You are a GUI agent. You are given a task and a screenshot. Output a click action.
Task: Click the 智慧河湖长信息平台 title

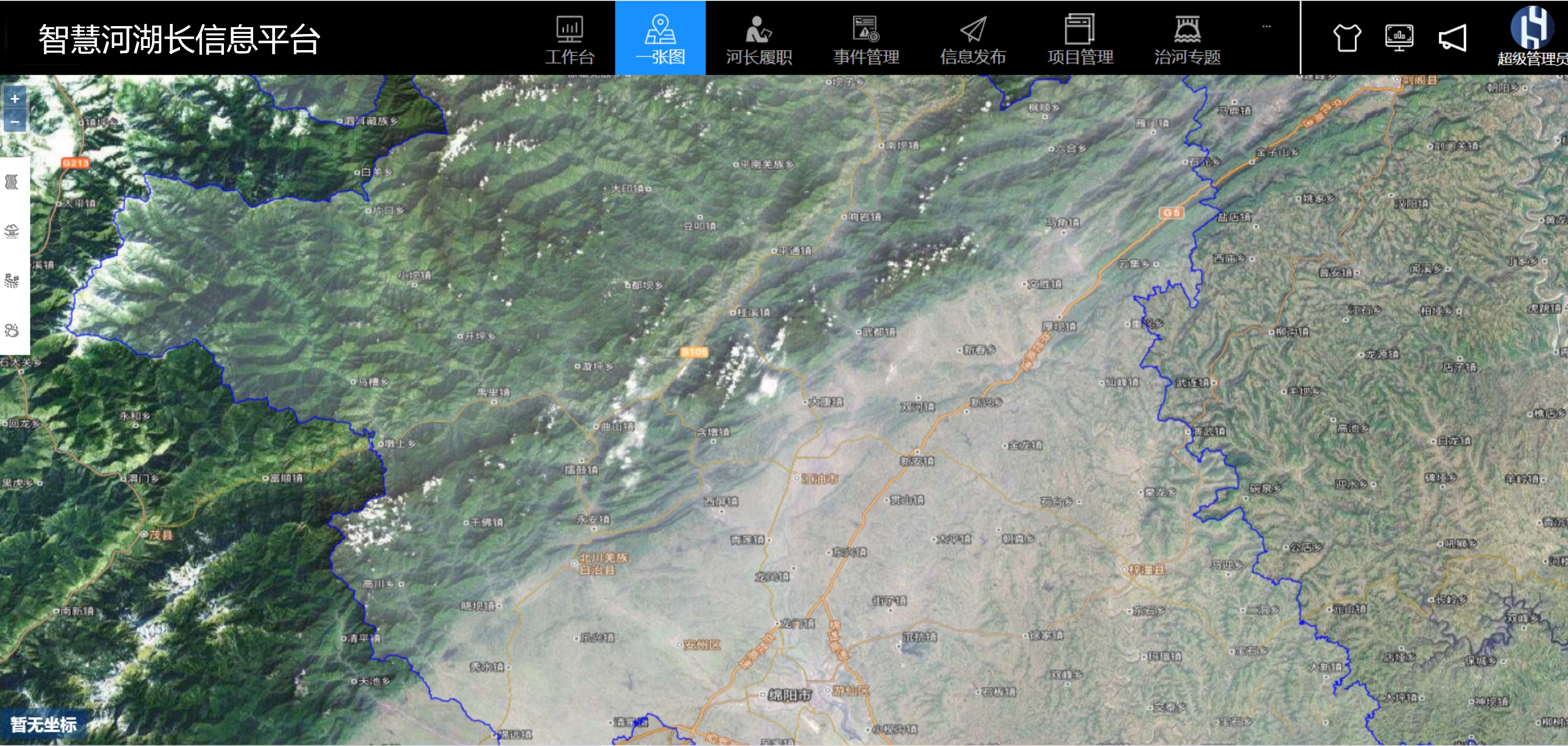click(x=179, y=39)
